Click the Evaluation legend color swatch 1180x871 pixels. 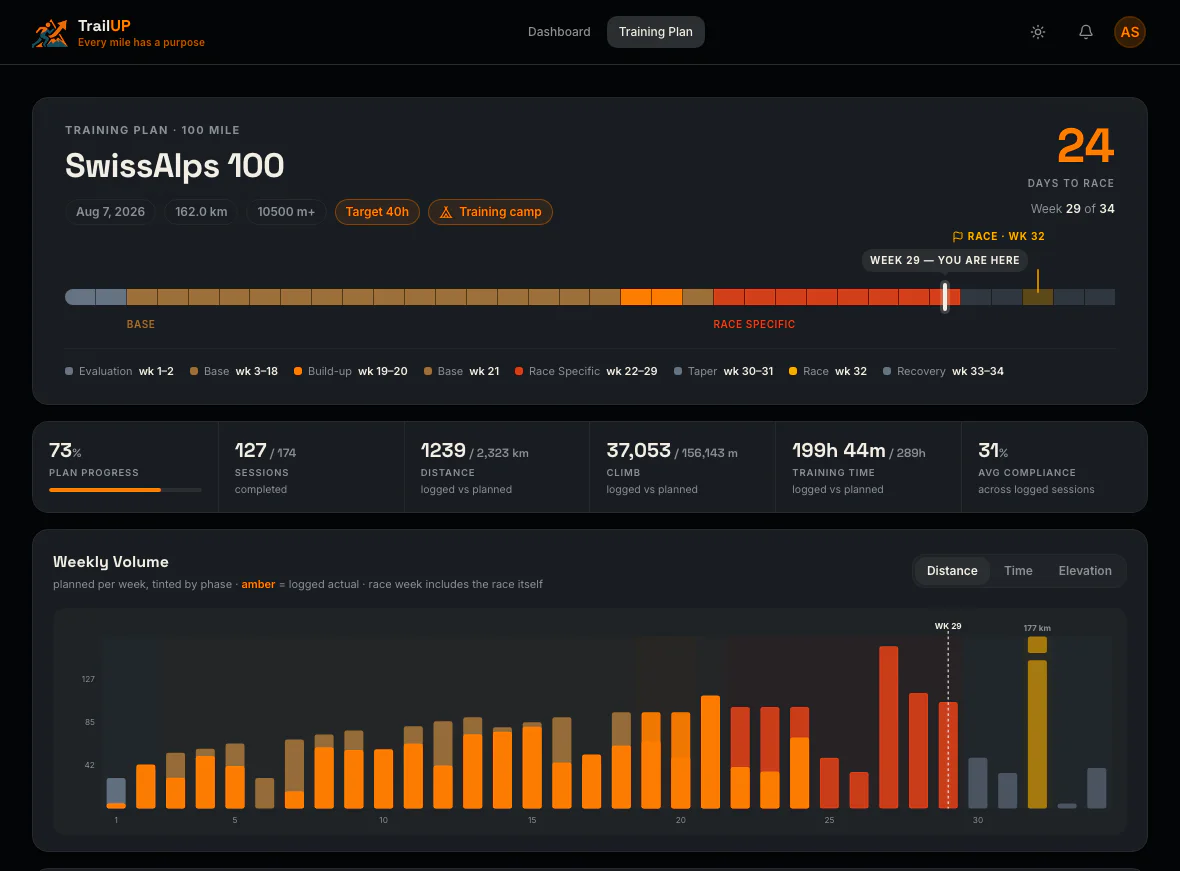pyautogui.click(x=69, y=371)
